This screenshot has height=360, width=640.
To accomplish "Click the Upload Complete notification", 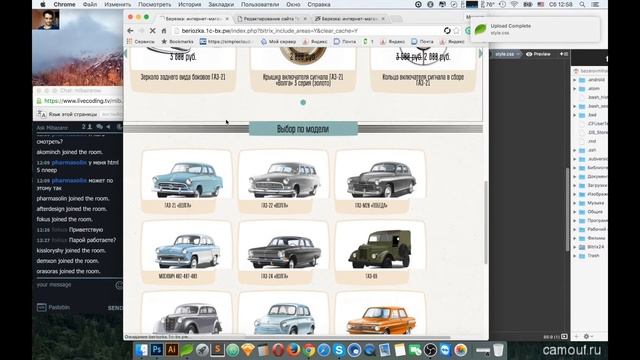I will (535, 29).
